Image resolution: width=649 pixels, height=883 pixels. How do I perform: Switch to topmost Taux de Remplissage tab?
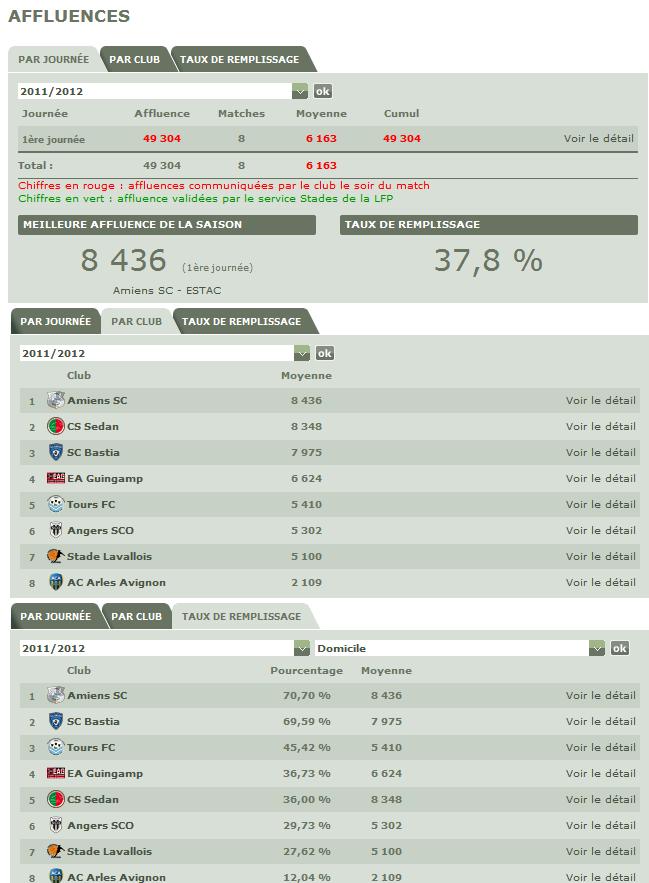239,59
